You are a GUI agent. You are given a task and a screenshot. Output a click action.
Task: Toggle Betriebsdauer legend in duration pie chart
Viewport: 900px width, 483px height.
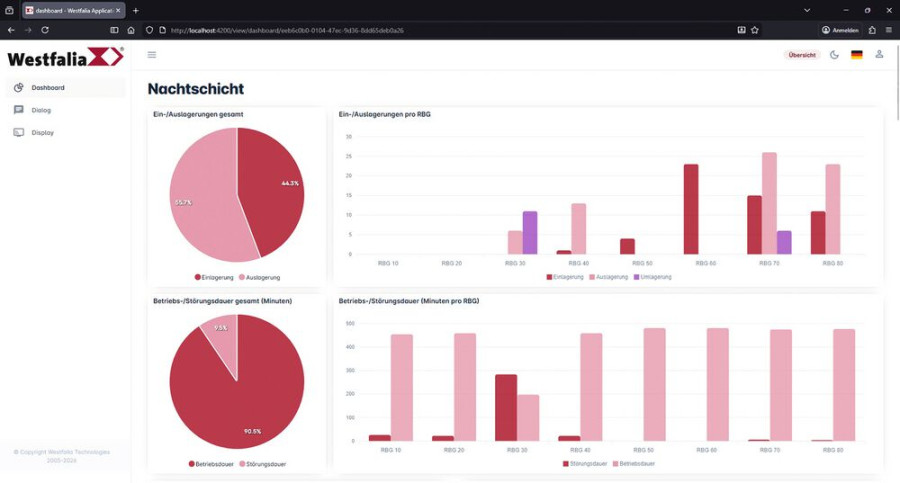[x=211, y=464]
